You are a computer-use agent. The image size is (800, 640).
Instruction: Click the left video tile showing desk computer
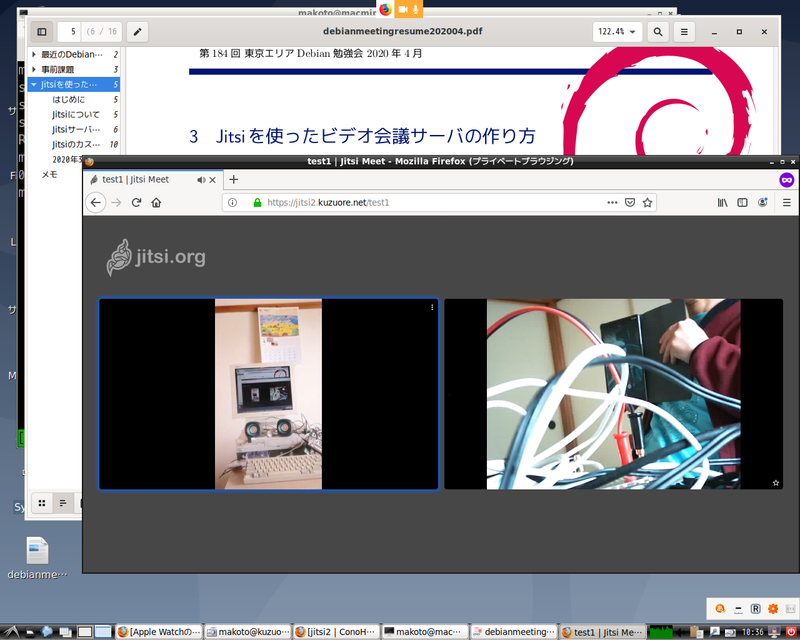coord(268,394)
